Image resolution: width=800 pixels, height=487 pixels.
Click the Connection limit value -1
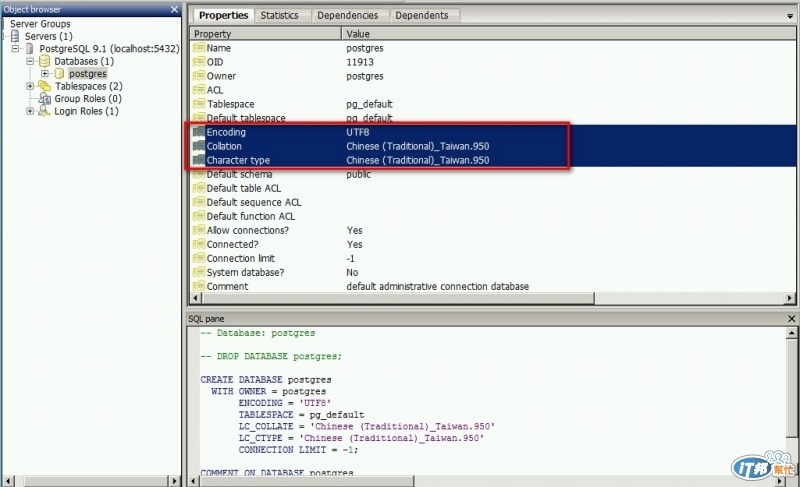(350, 259)
